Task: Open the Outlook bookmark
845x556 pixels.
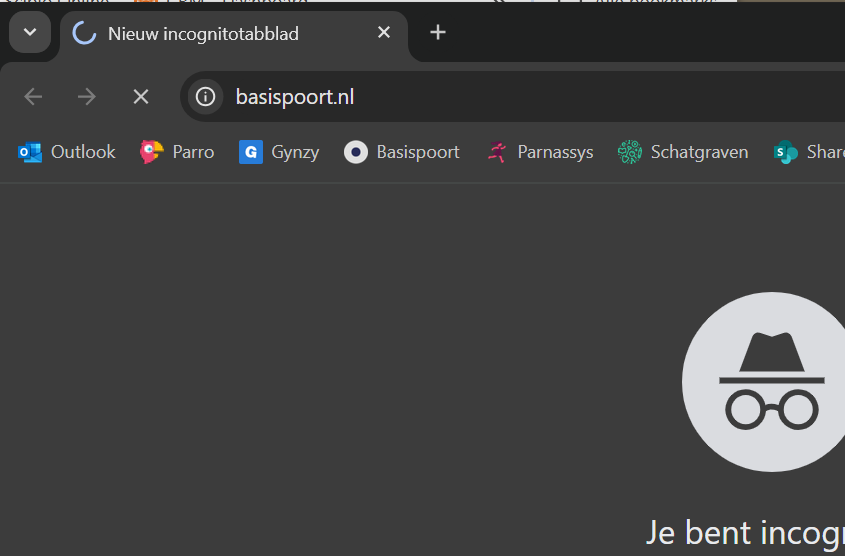Action: click(x=66, y=152)
